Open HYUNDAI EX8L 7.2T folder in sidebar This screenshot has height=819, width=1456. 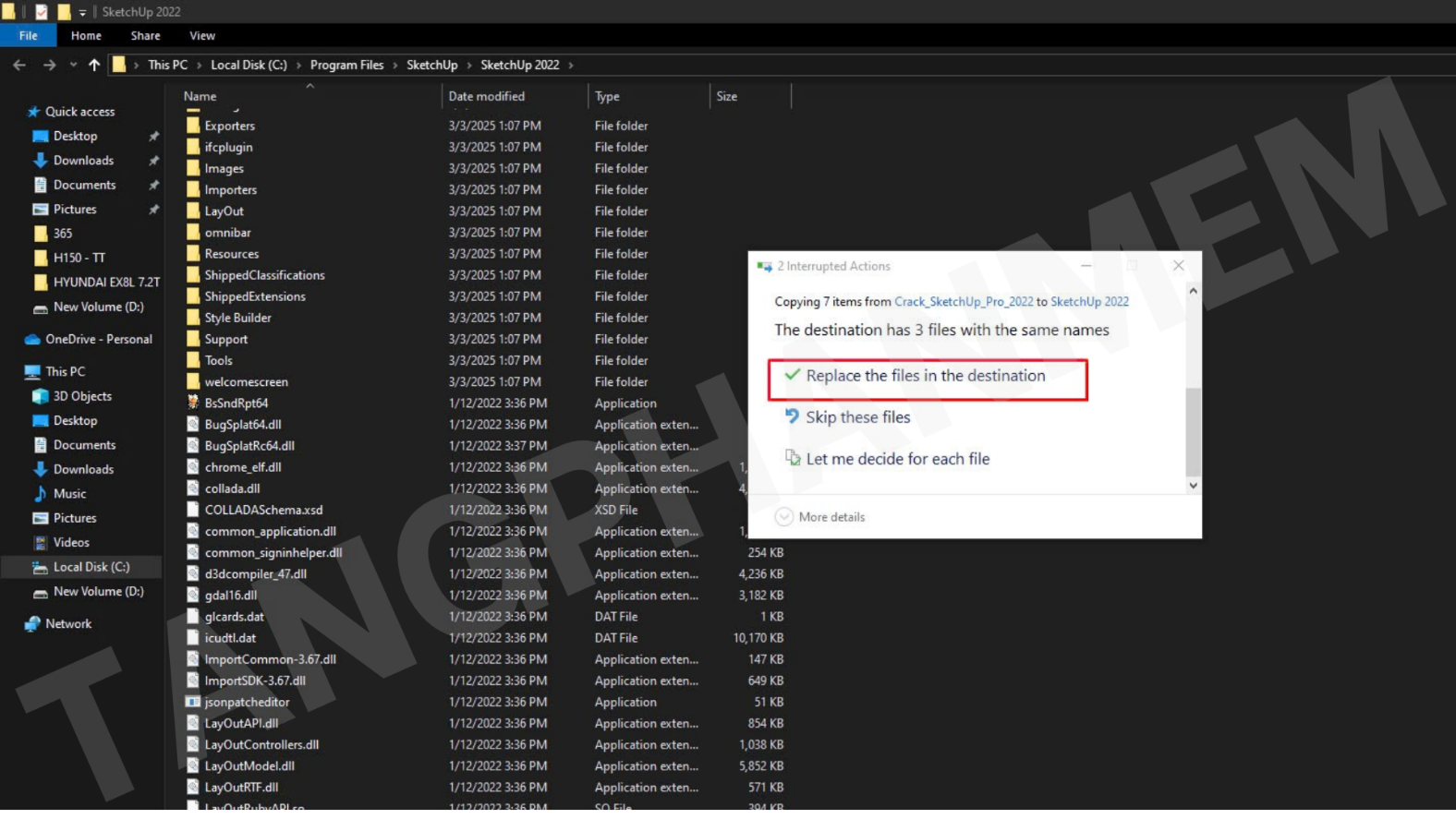click(106, 283)
